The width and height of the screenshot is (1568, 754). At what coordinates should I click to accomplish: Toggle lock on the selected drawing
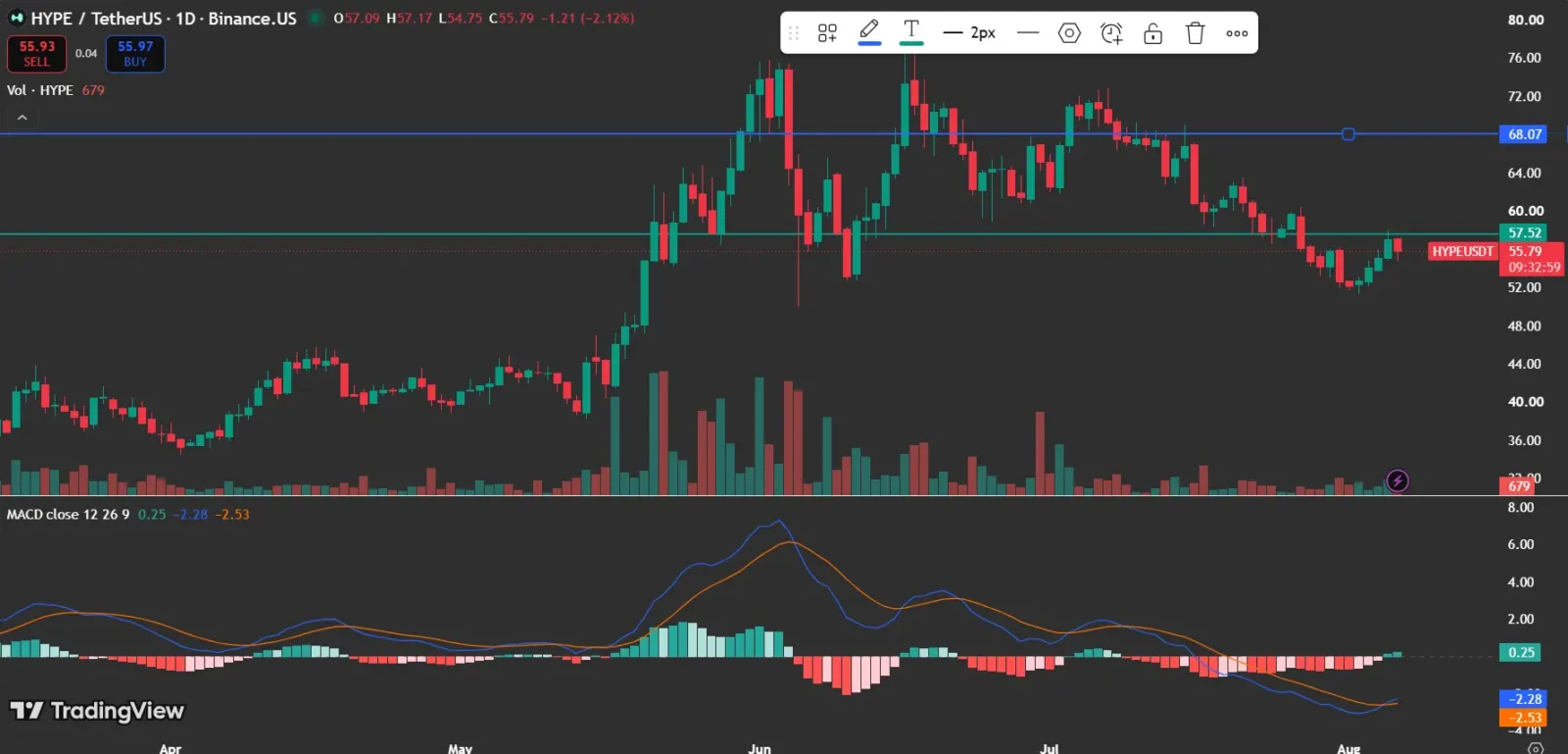click(x=1153, y=33)
